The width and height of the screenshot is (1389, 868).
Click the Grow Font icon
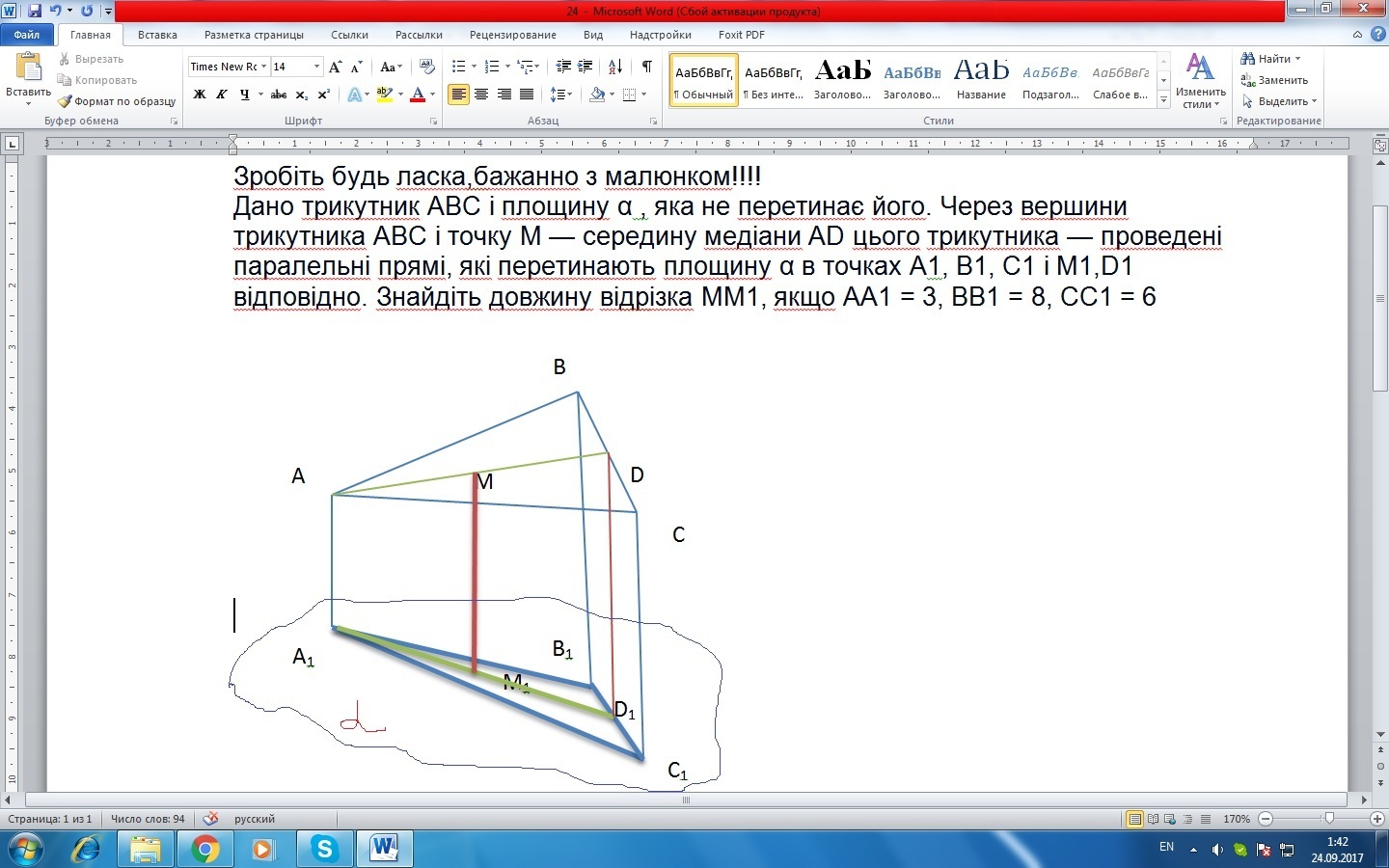pyautogui.click(x=335, y=67)
